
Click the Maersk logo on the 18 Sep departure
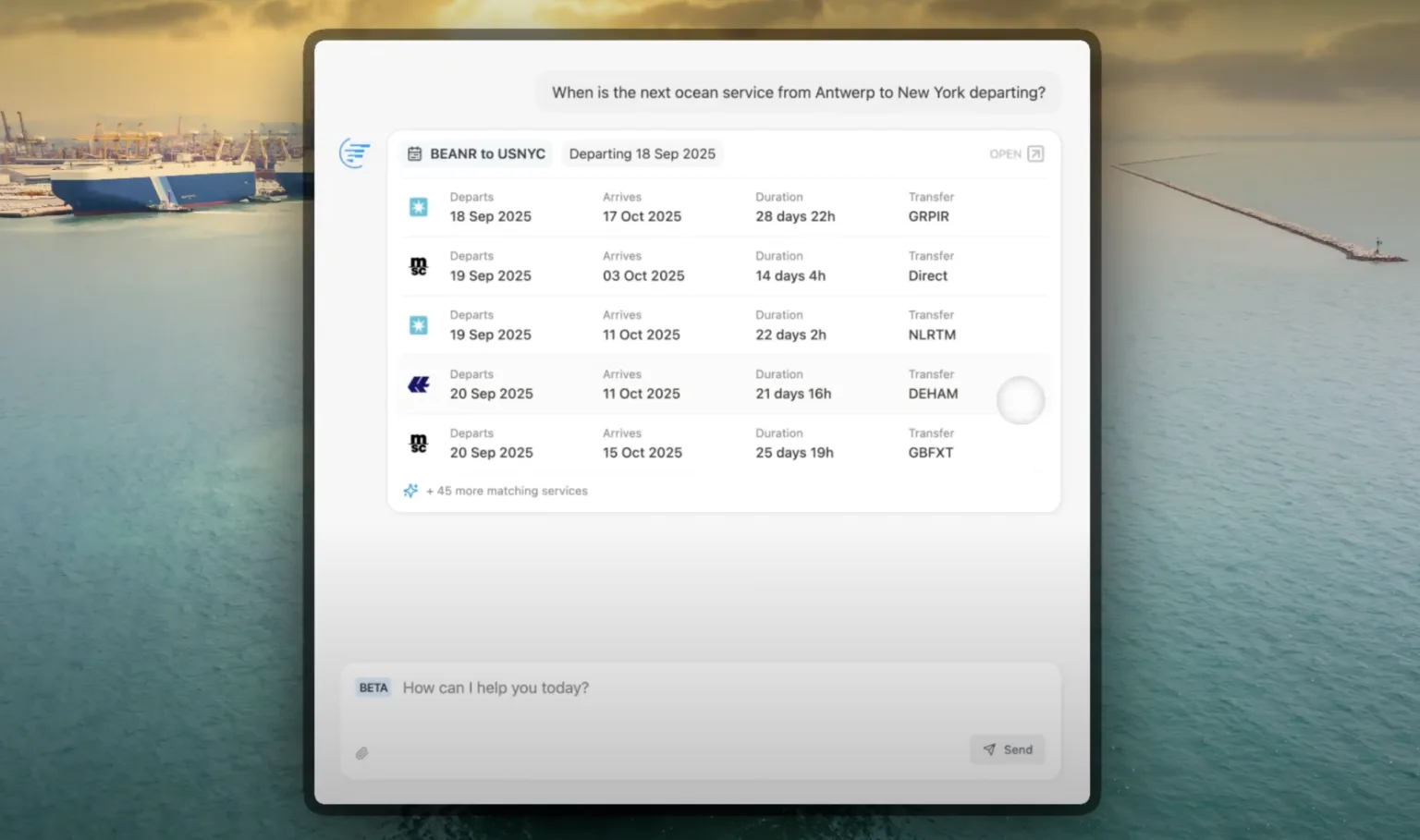(x=419, y=207)
